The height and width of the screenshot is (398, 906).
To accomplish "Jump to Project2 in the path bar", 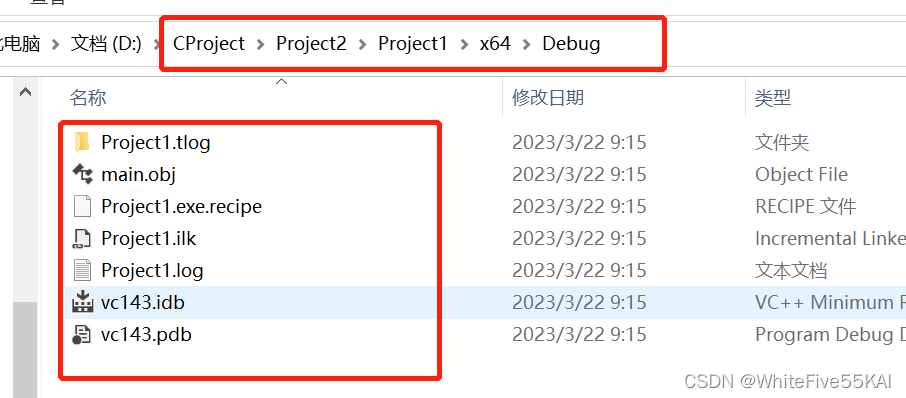I will click(311, 44).
